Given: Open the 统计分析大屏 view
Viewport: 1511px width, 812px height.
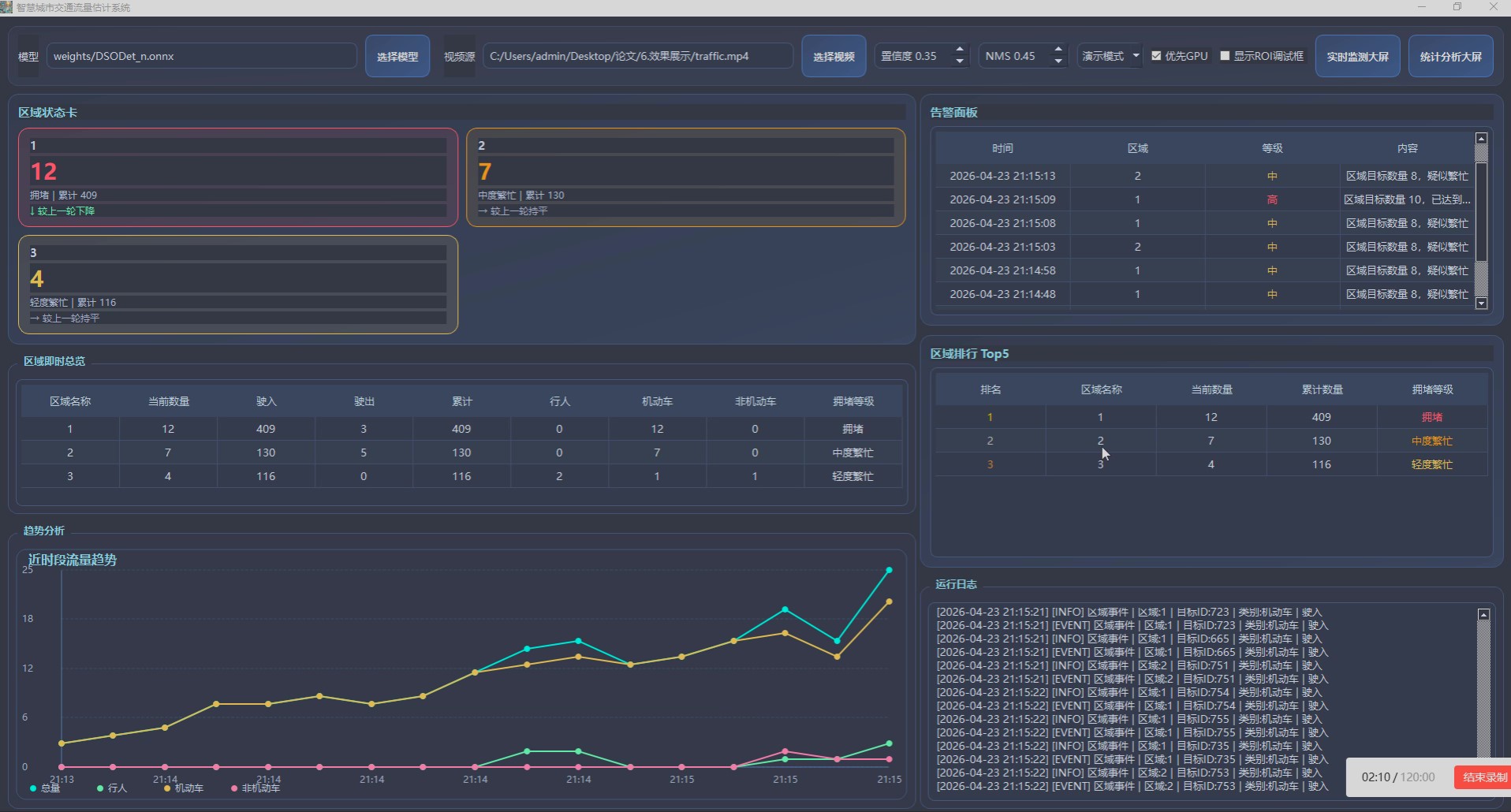Looking at the screenshot, I should pos(1451,56).
